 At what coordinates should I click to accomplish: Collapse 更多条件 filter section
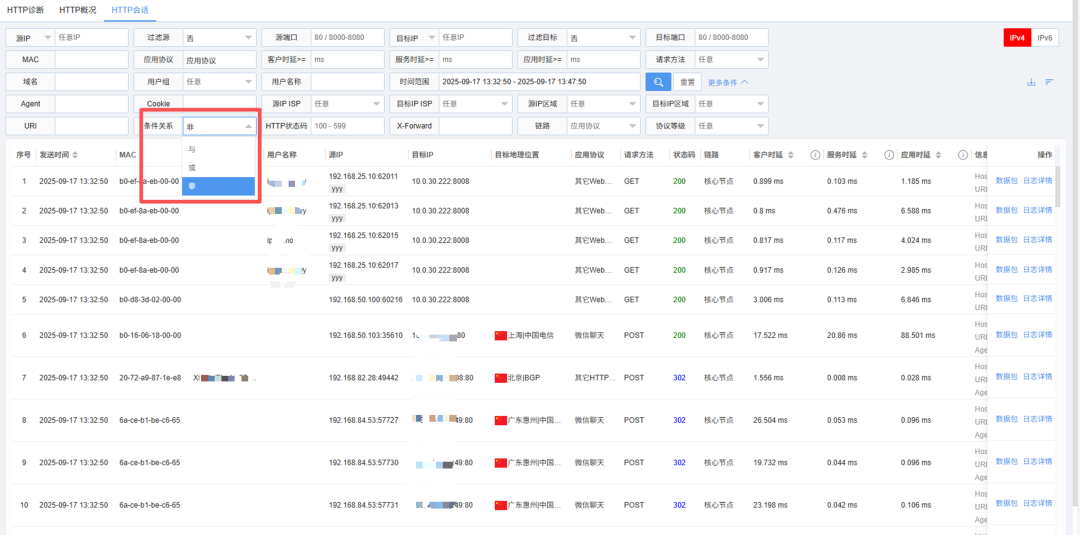coord(728,82)
